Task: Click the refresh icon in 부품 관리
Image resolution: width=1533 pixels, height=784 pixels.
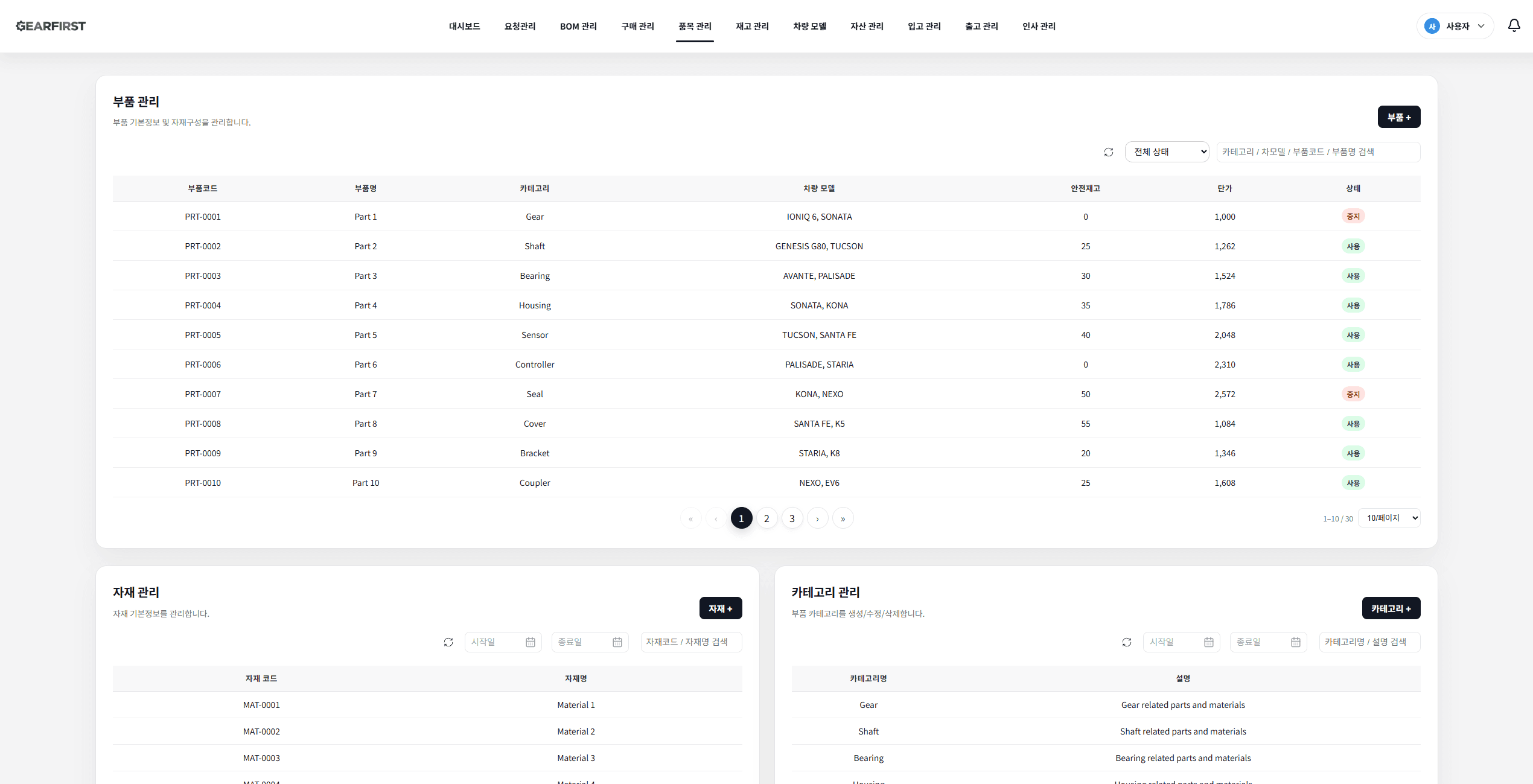Action: point(1109,152)
